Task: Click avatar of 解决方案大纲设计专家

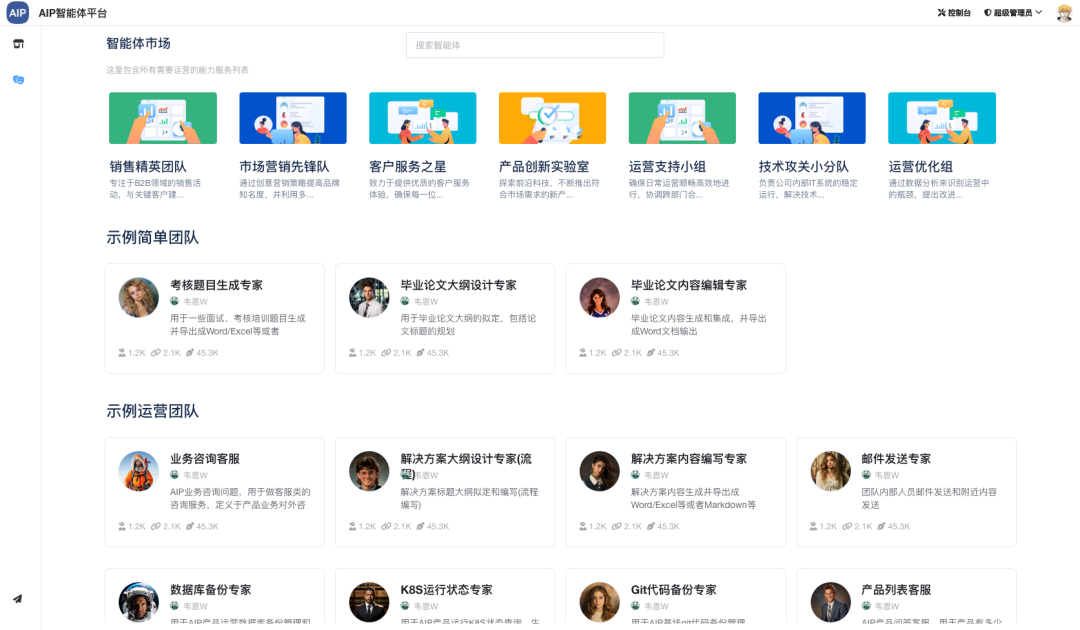Action: coord(369,471)
